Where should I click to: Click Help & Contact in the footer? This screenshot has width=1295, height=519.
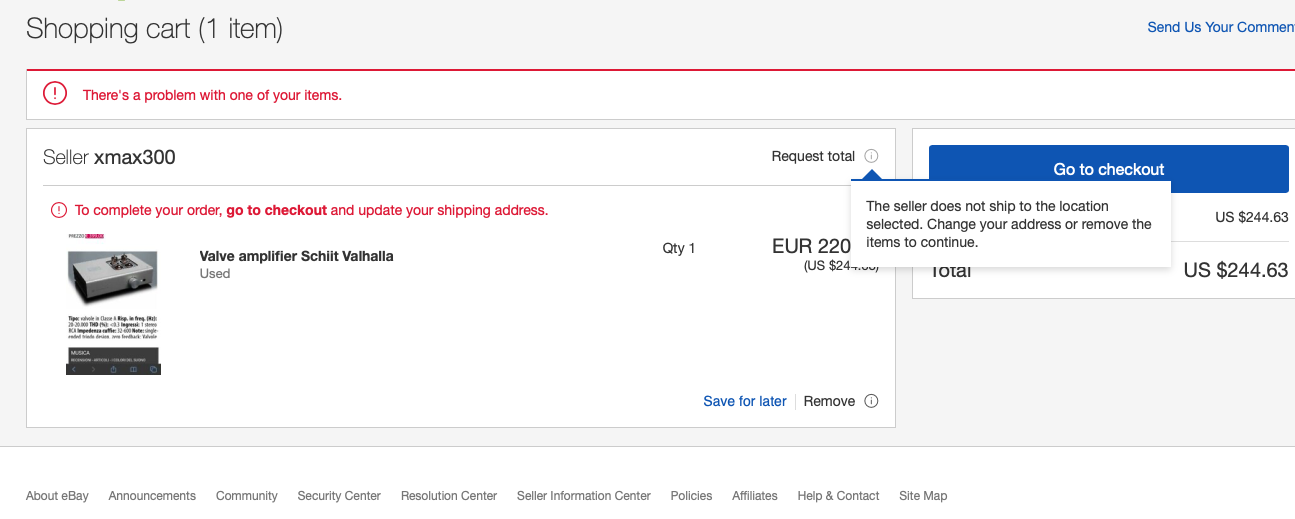coord(838,495)
